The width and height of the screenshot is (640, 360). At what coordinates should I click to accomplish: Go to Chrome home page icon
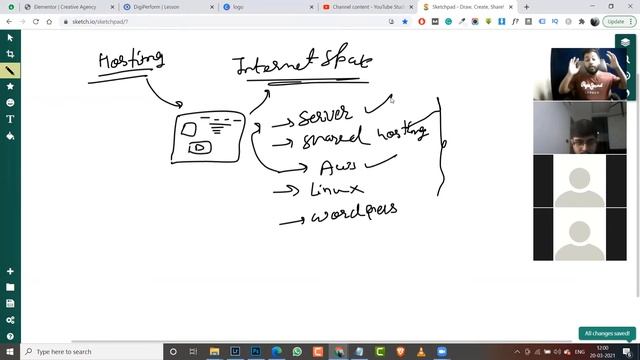coord(49,22)
